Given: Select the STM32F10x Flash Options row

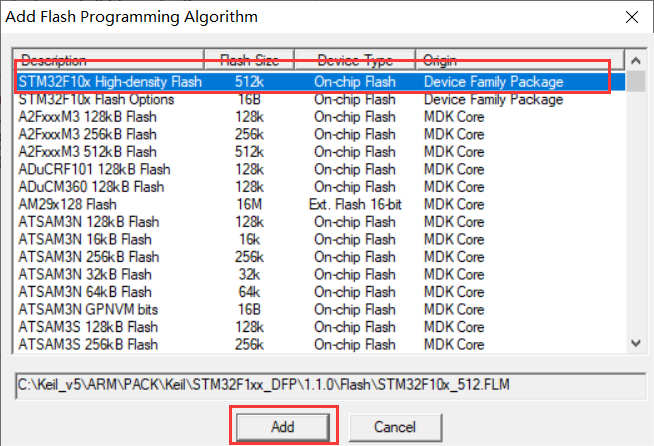Looking at the screenshot, I should (320, 99).
